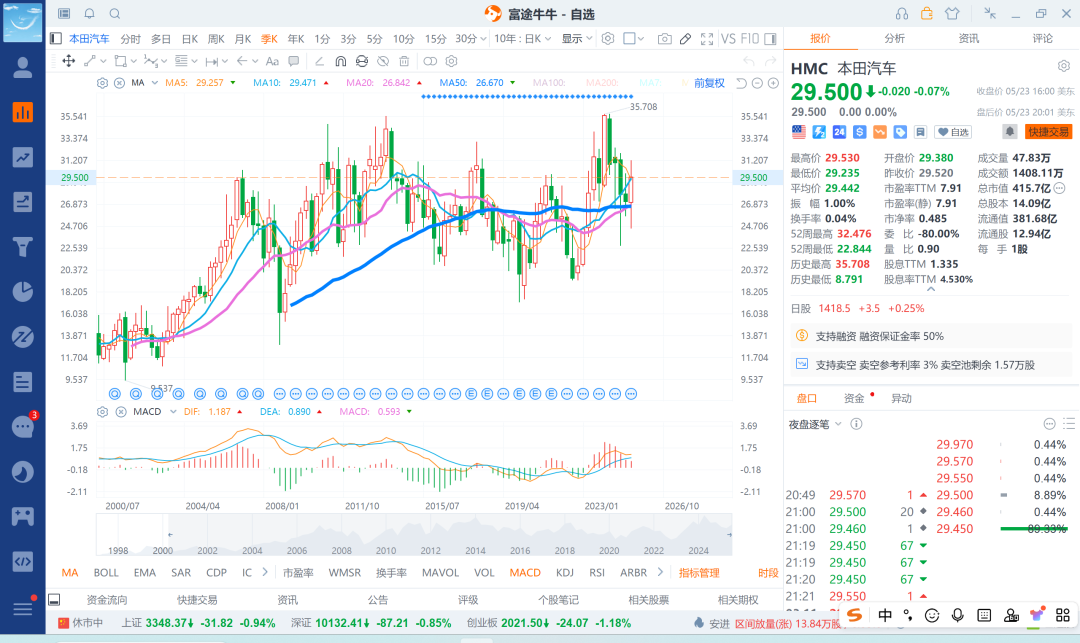
Task: Select the 日K chart period
Action: pyautogui.click(x=189, y=39)
